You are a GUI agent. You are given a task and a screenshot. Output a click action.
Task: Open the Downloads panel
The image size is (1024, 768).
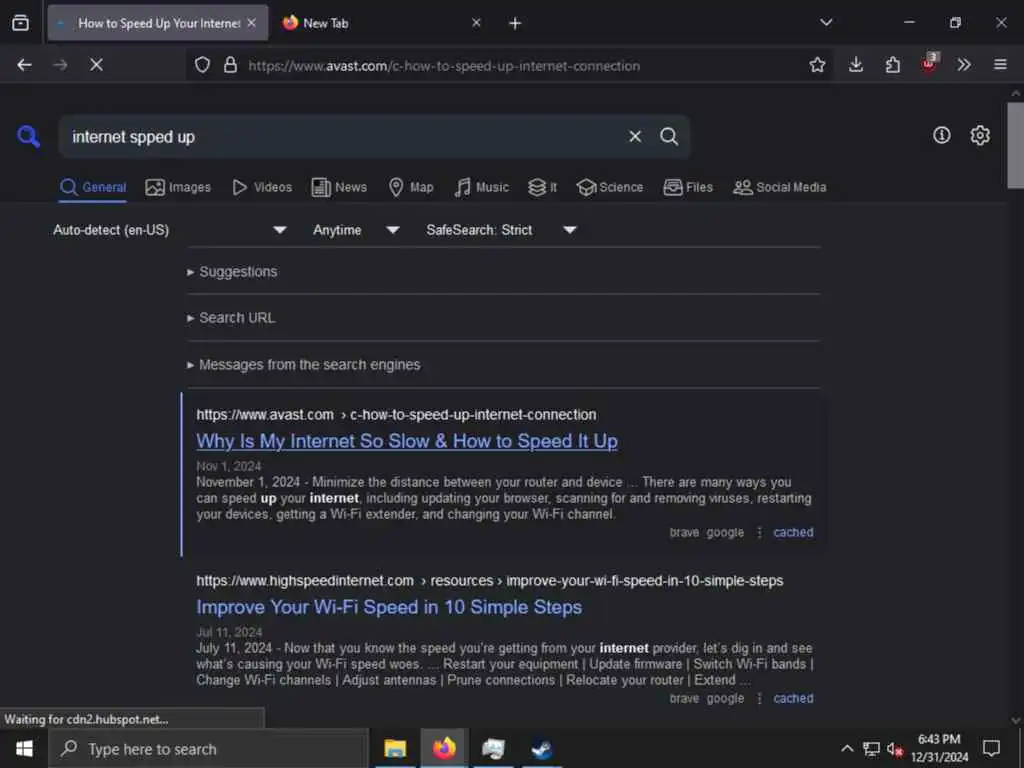(x=856, y=65)
